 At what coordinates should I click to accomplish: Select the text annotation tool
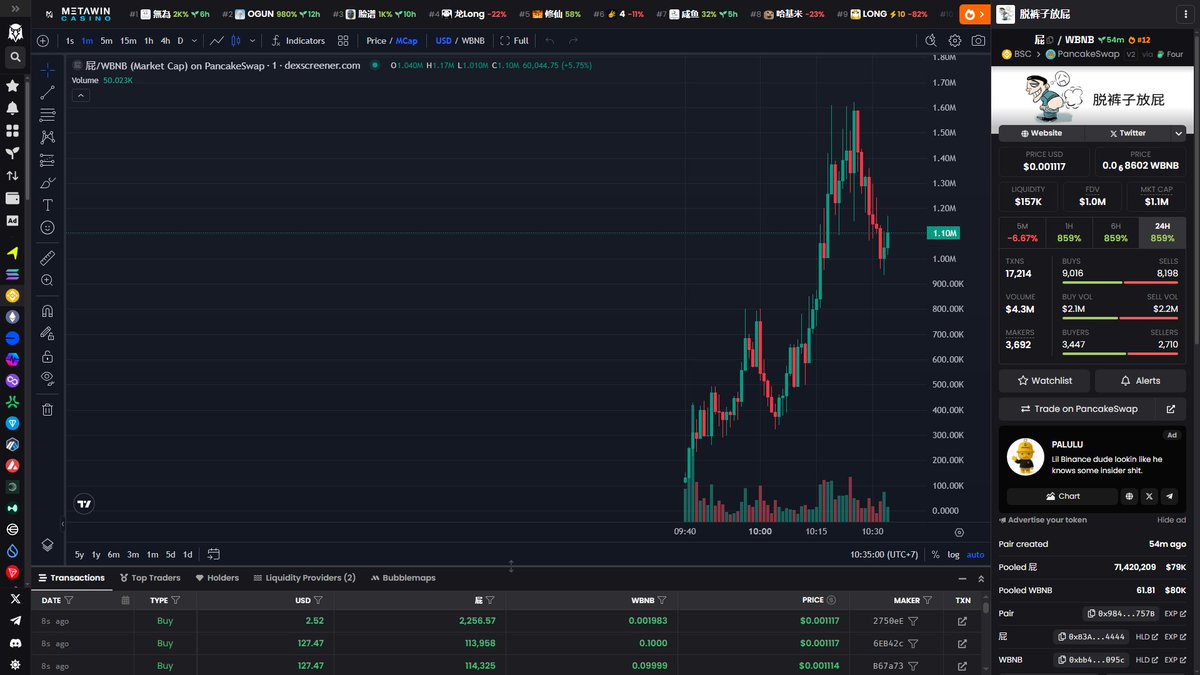[x=47, y=205]
